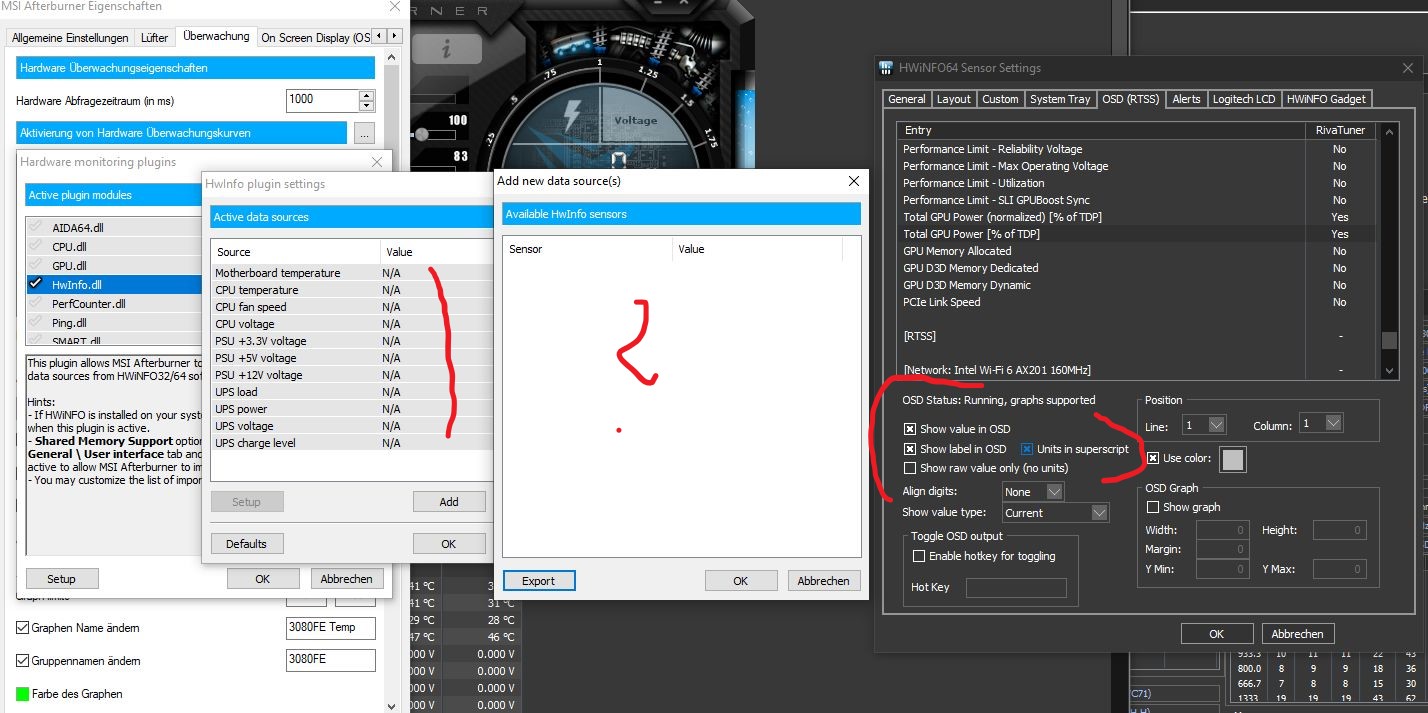
Task: Enable Show graph checkbox
Action: [x=1153, y=507]
